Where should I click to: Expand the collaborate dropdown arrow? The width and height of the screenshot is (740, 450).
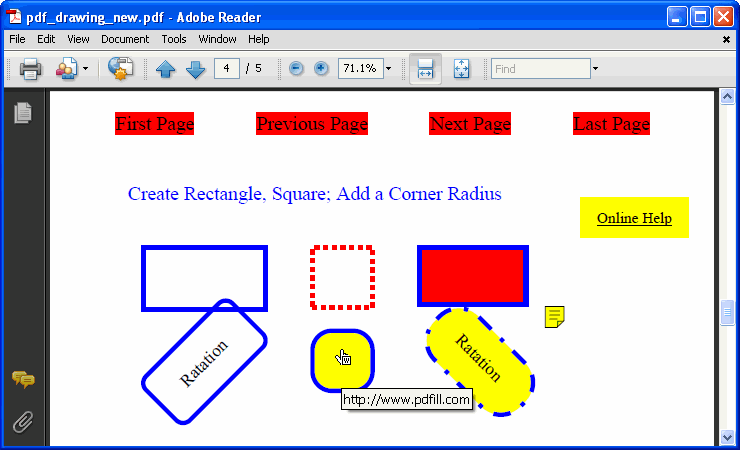[x=85, y=69]
